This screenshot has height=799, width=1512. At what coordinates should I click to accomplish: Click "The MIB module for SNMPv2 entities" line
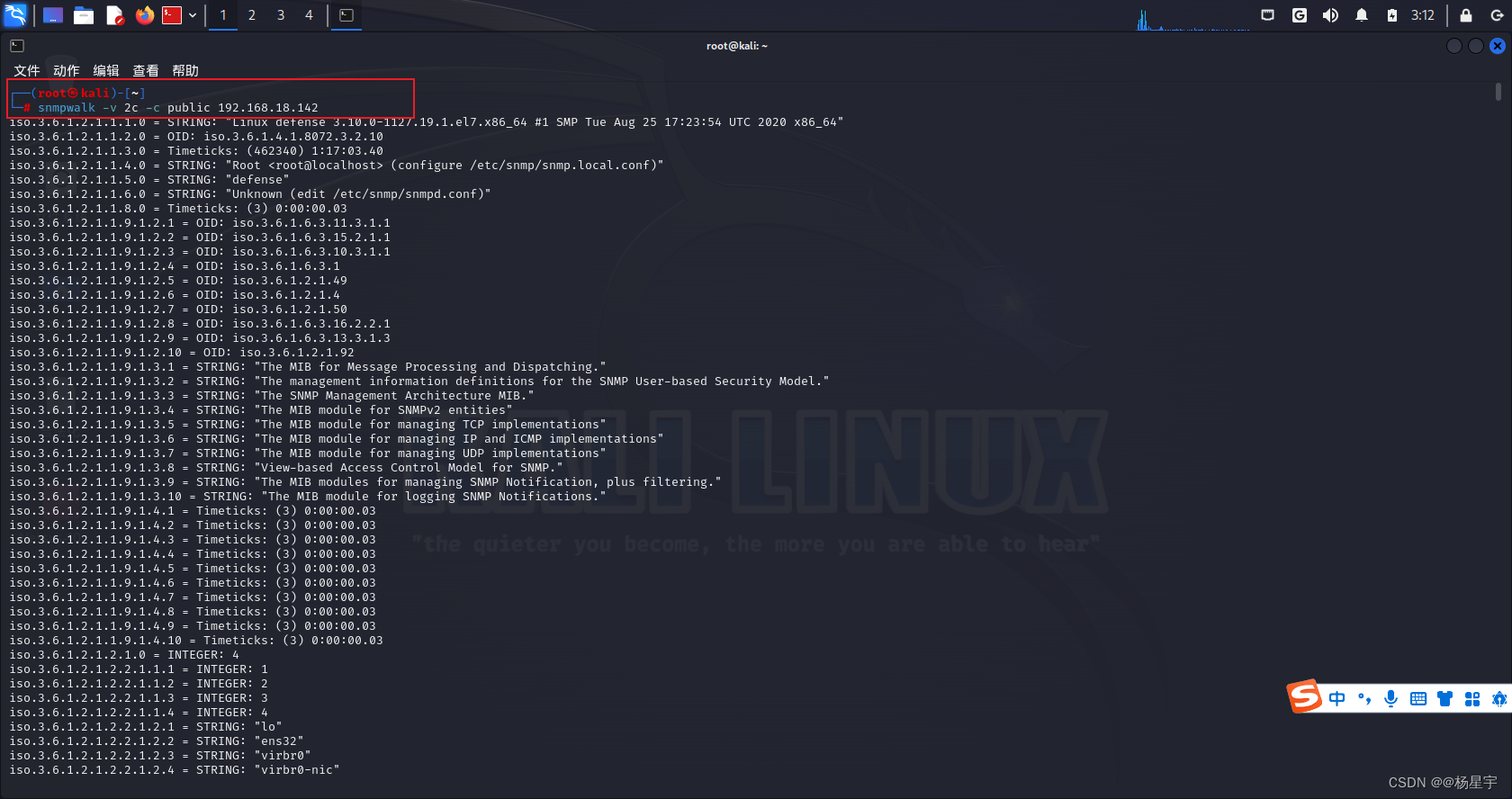[261, 410]
